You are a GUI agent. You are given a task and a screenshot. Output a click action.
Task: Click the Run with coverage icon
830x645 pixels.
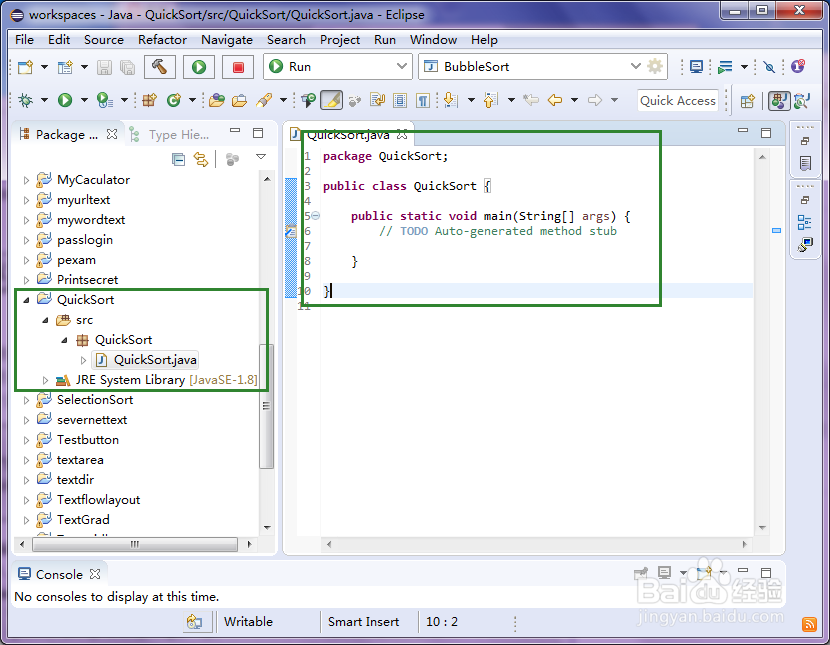coord(104,100)
